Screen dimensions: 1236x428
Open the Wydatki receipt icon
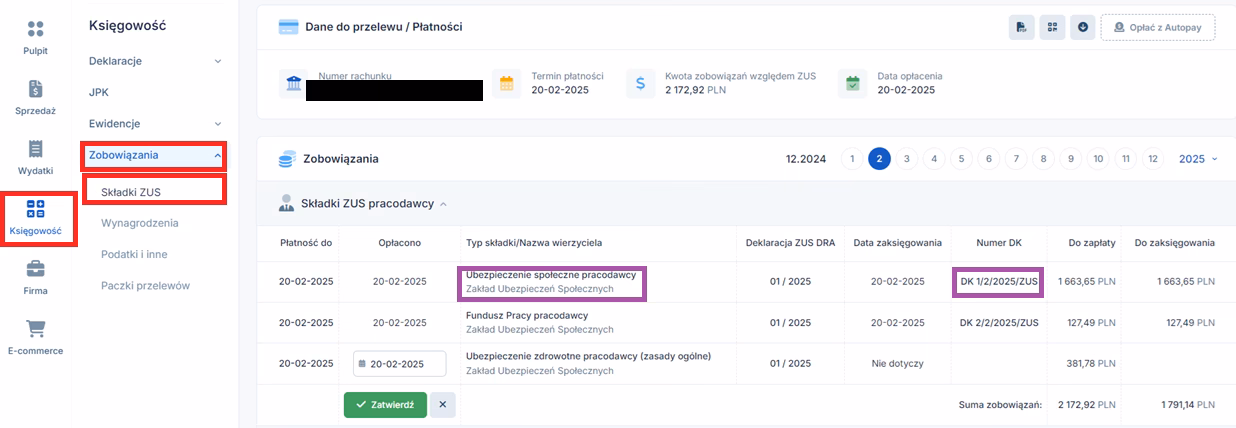[35, 150]
